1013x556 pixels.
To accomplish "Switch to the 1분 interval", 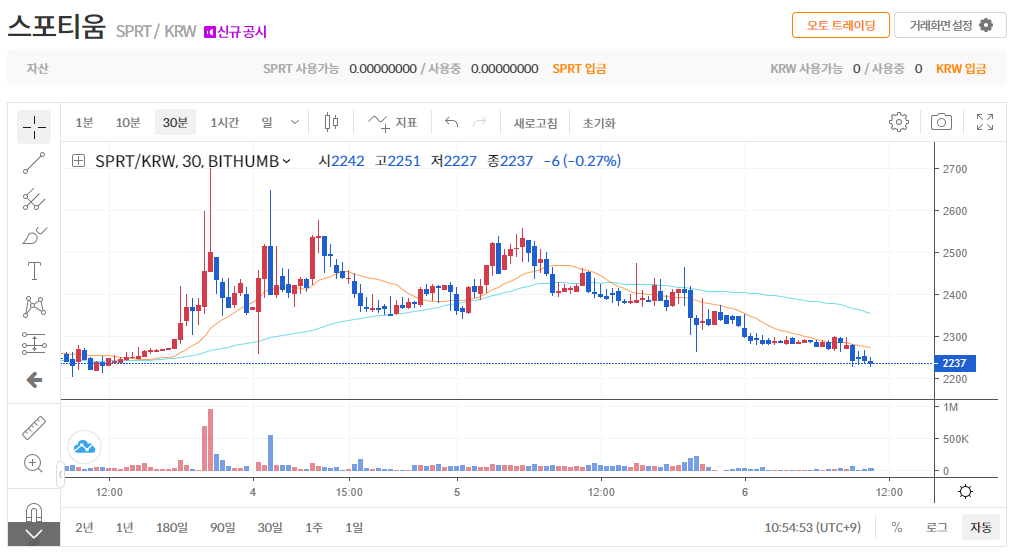I will [84, 122].
